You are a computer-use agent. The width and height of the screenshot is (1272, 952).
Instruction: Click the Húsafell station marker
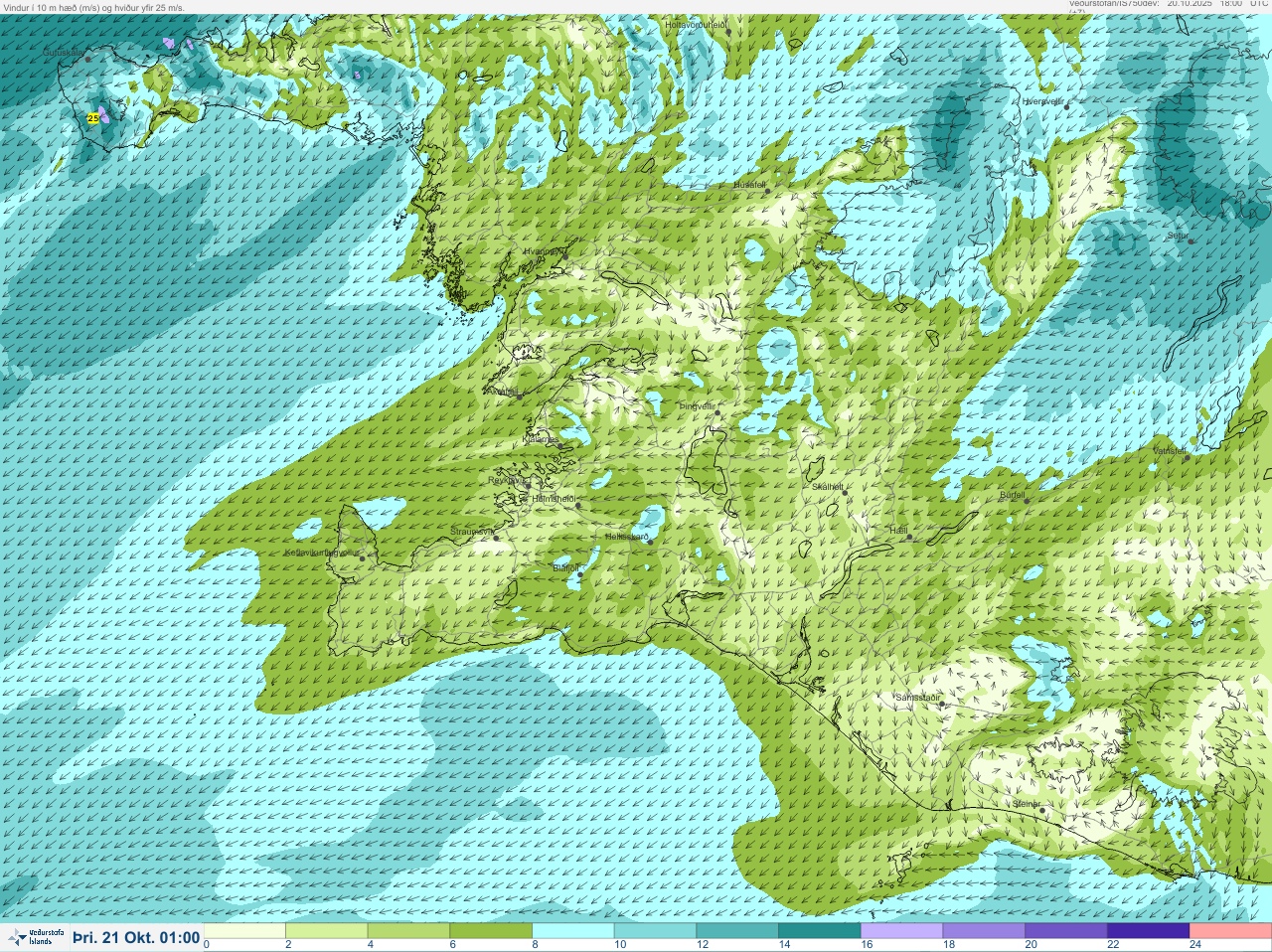pos(767,191)
